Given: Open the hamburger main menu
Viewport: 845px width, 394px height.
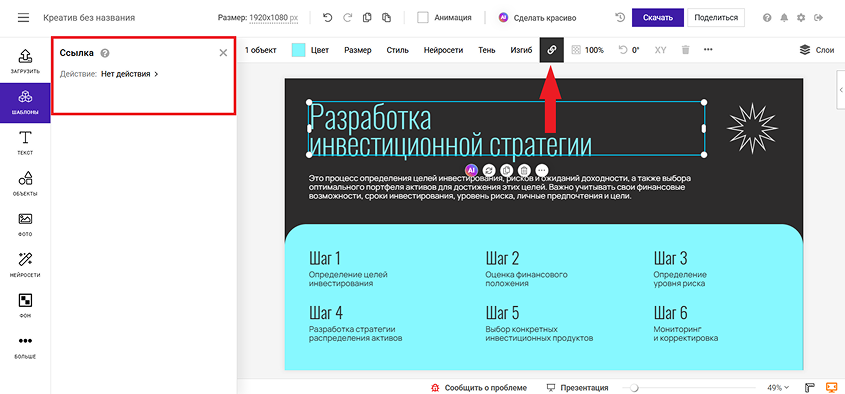Looking at the screenshot, I should pyautogui.click(x=23, y=18).
